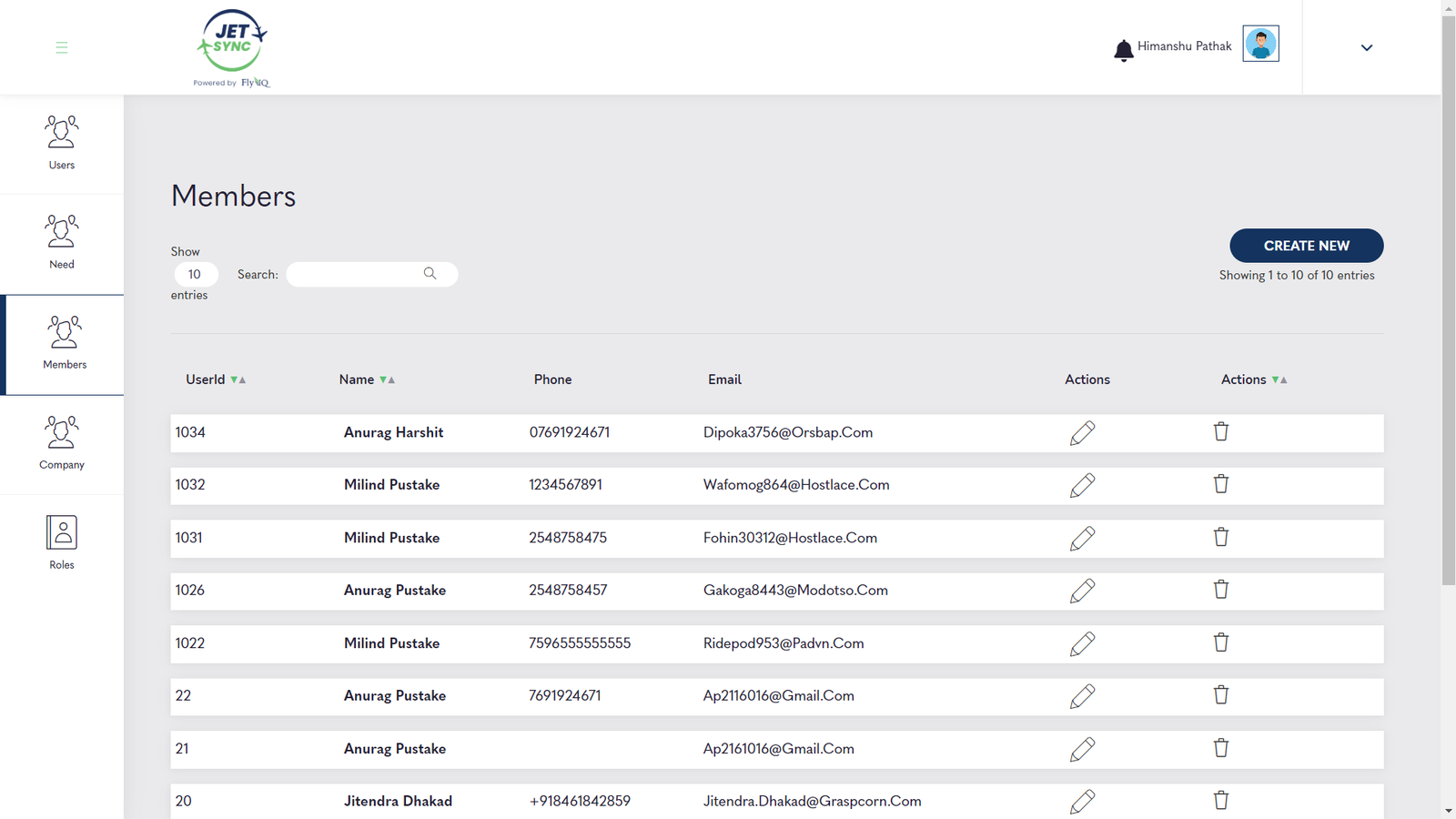
Task: Click email Gakoga8443@Modotso.Com
Action: [x=795, y=591]
